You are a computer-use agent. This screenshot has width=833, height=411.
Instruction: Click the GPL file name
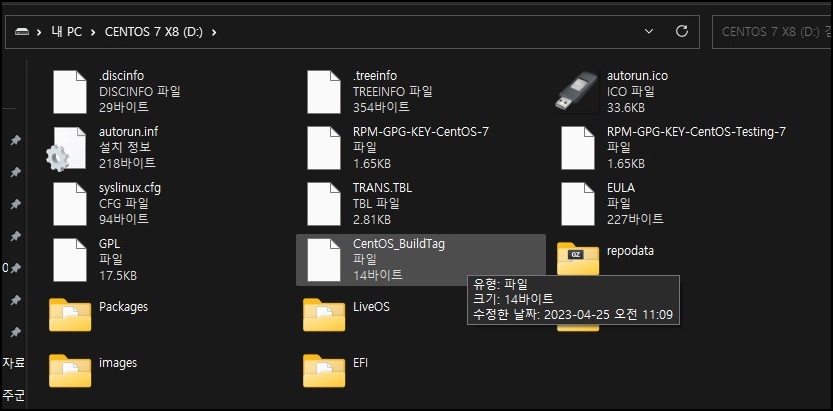[109, 244]
